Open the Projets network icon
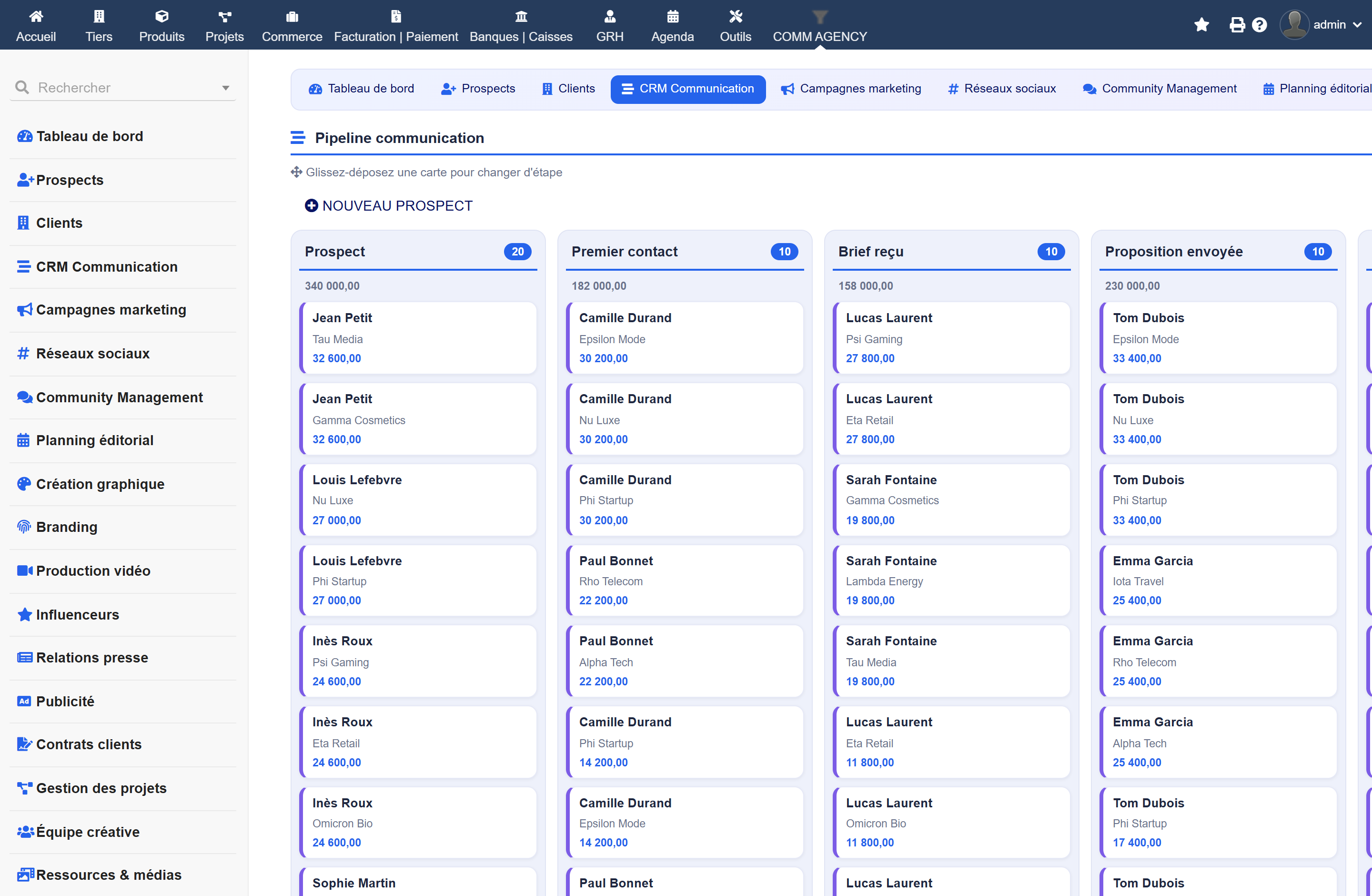Viewport: 1372px width, 896px height. tap(225, 16)
